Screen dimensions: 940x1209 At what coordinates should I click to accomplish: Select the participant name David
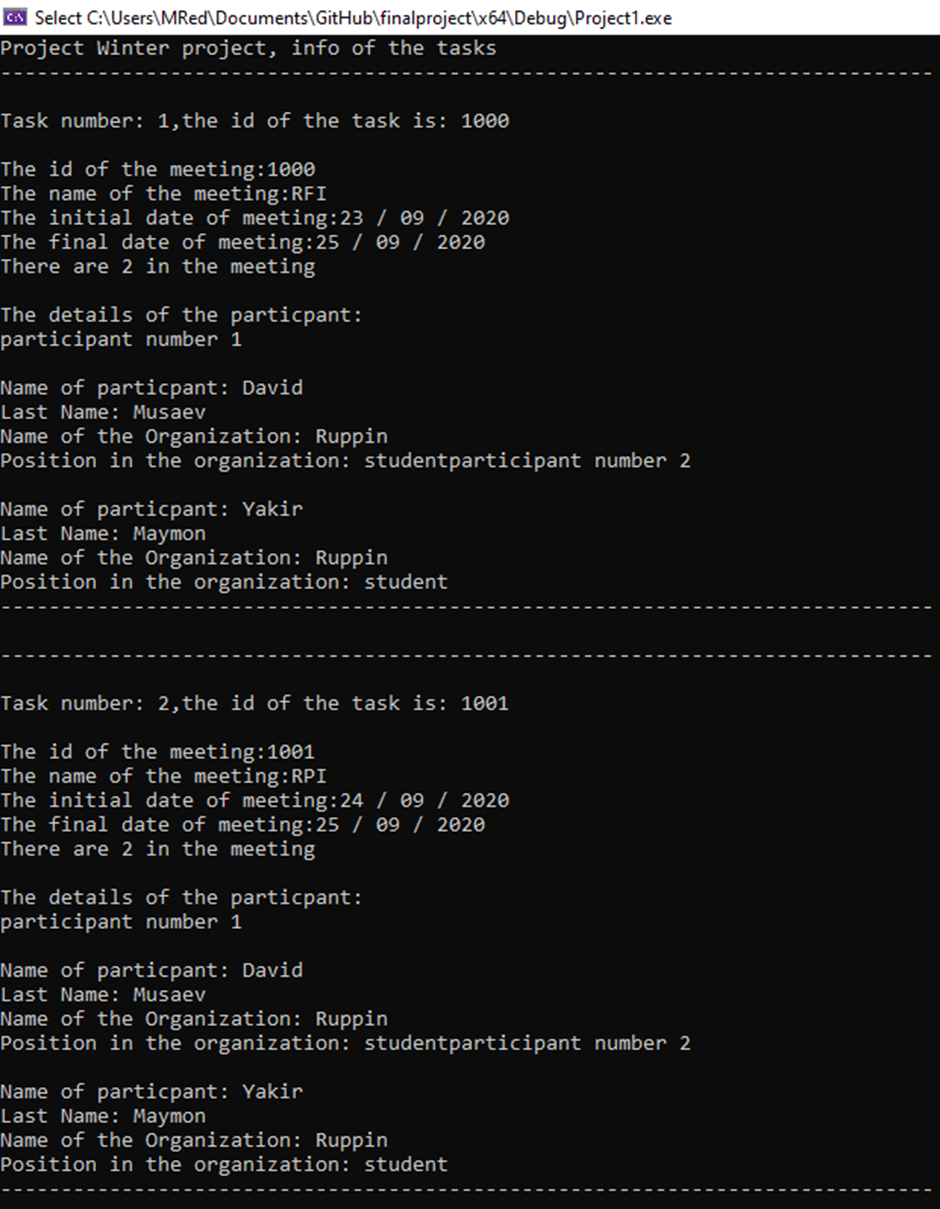[x=272, y=387]
